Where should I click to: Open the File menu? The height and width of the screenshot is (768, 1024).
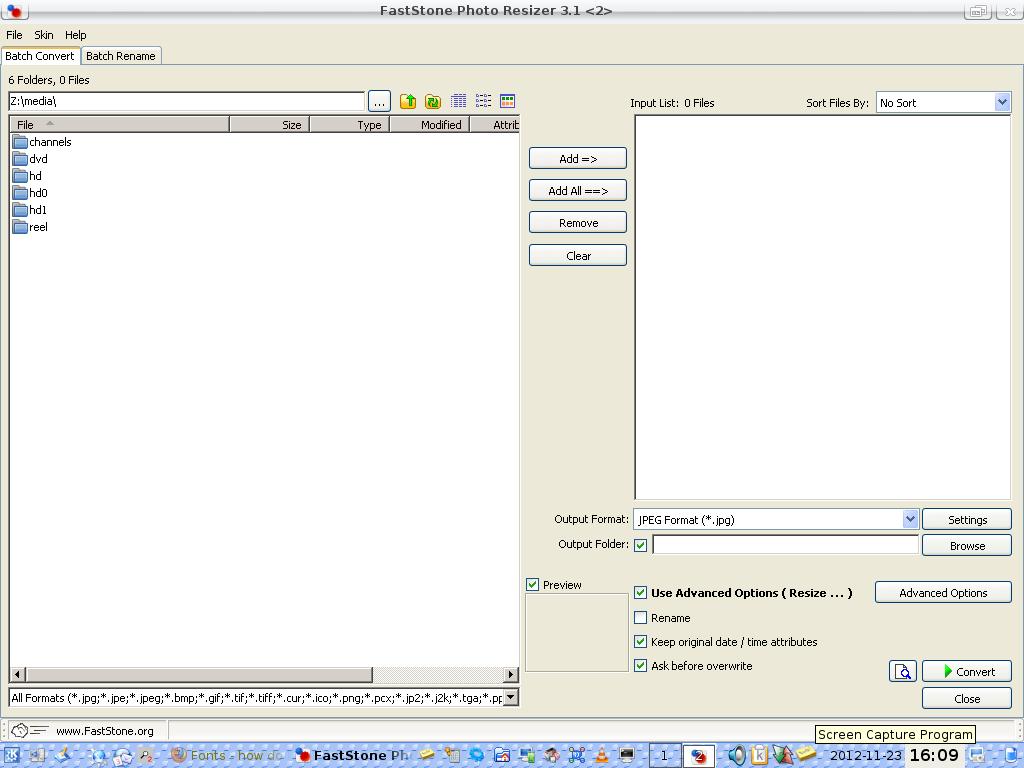[x=14, y=35]
